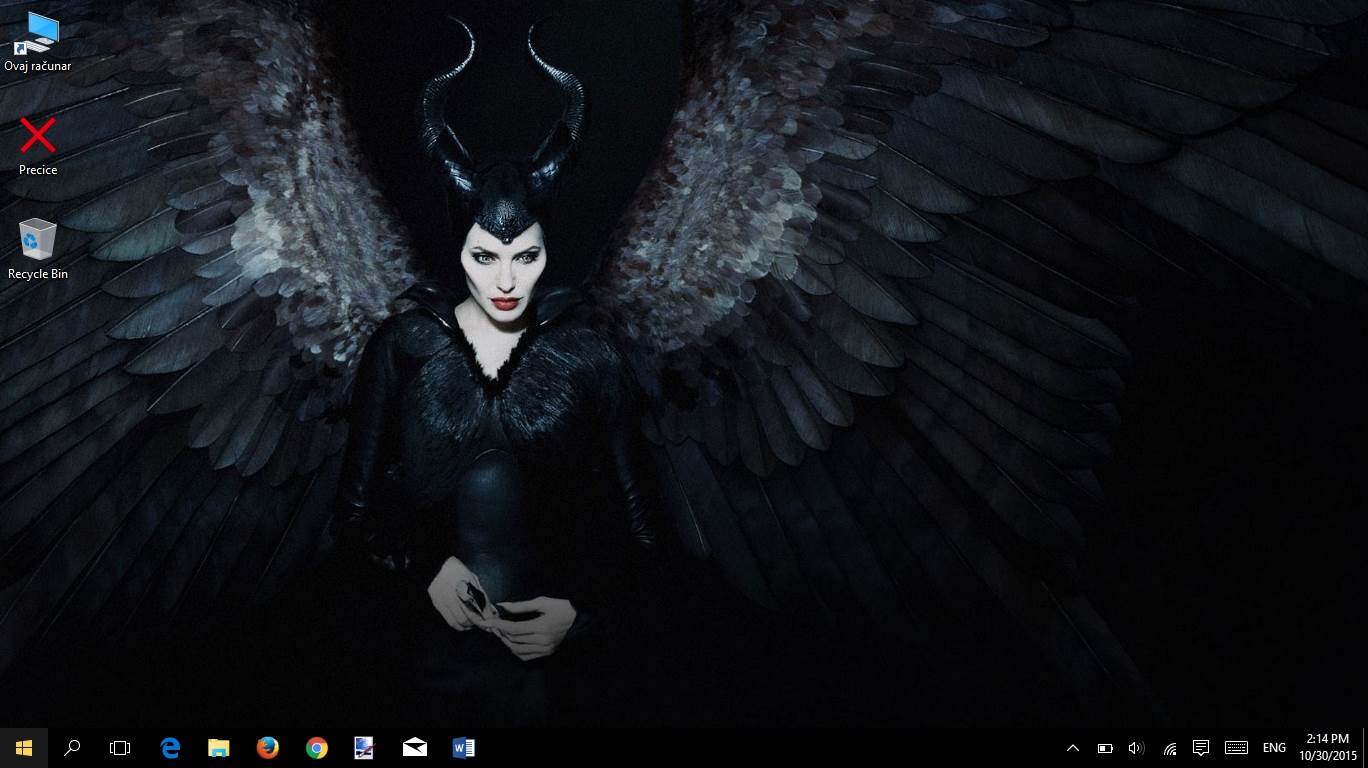Show battery status in system tray

(1105, 748)
